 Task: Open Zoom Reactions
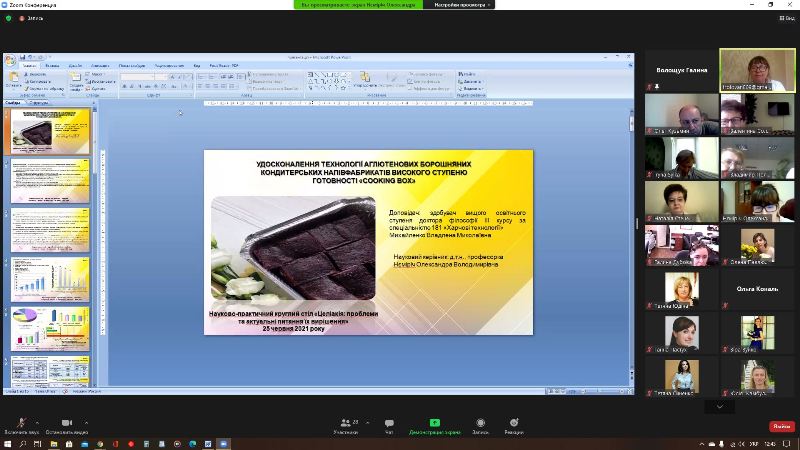coord(514,426)
